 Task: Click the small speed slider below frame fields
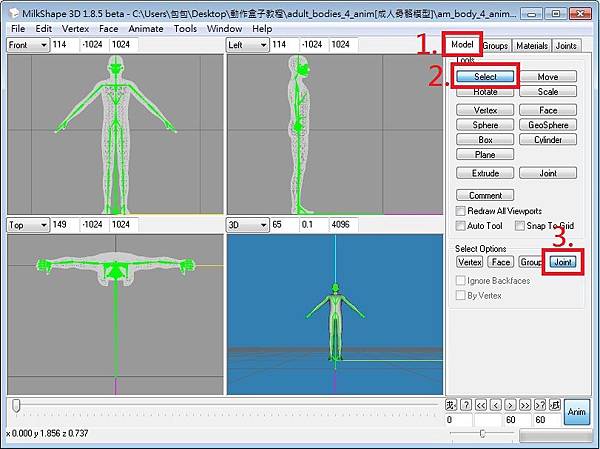pos(482,433)
